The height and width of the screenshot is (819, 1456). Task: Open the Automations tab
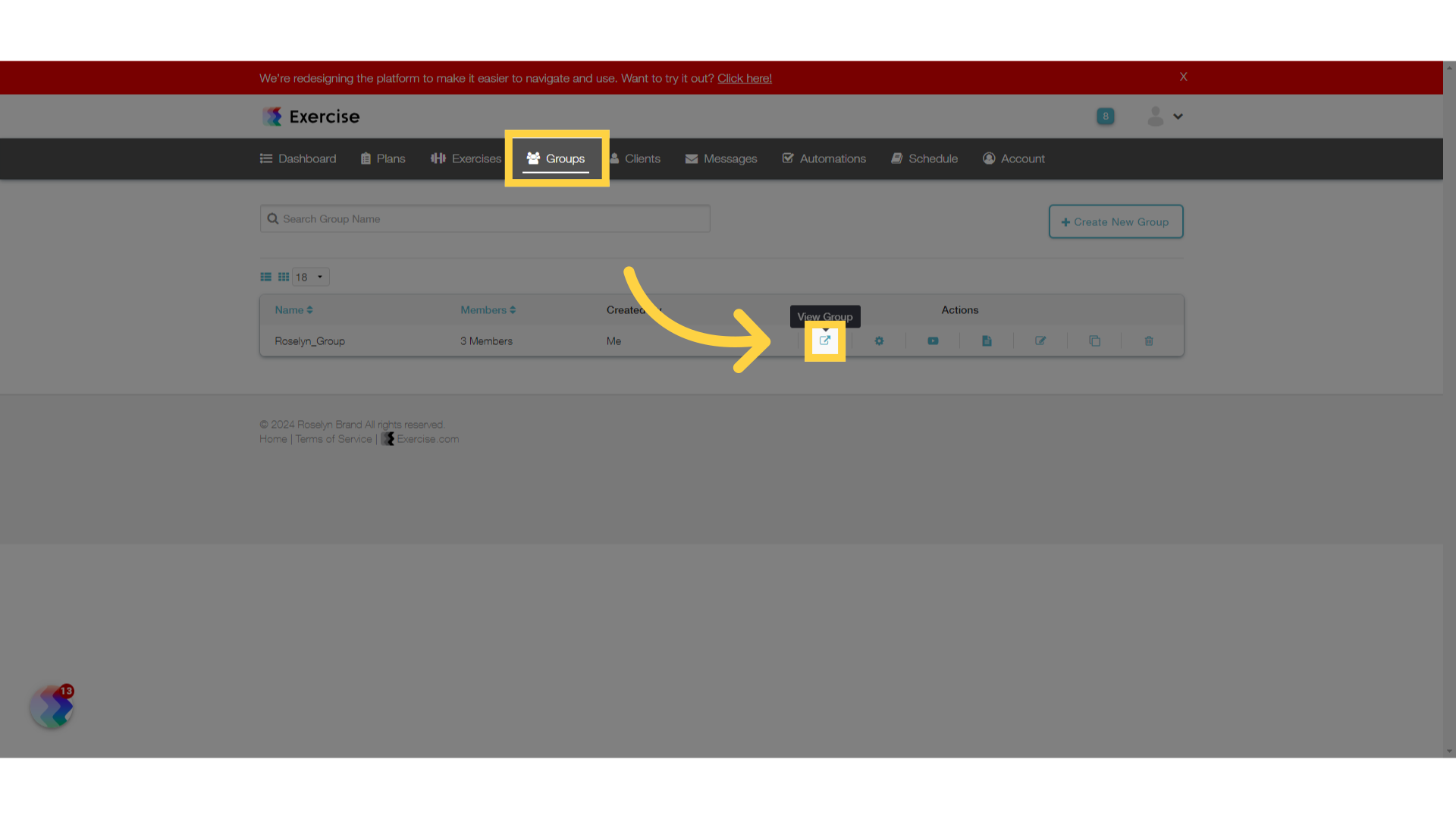824,158
